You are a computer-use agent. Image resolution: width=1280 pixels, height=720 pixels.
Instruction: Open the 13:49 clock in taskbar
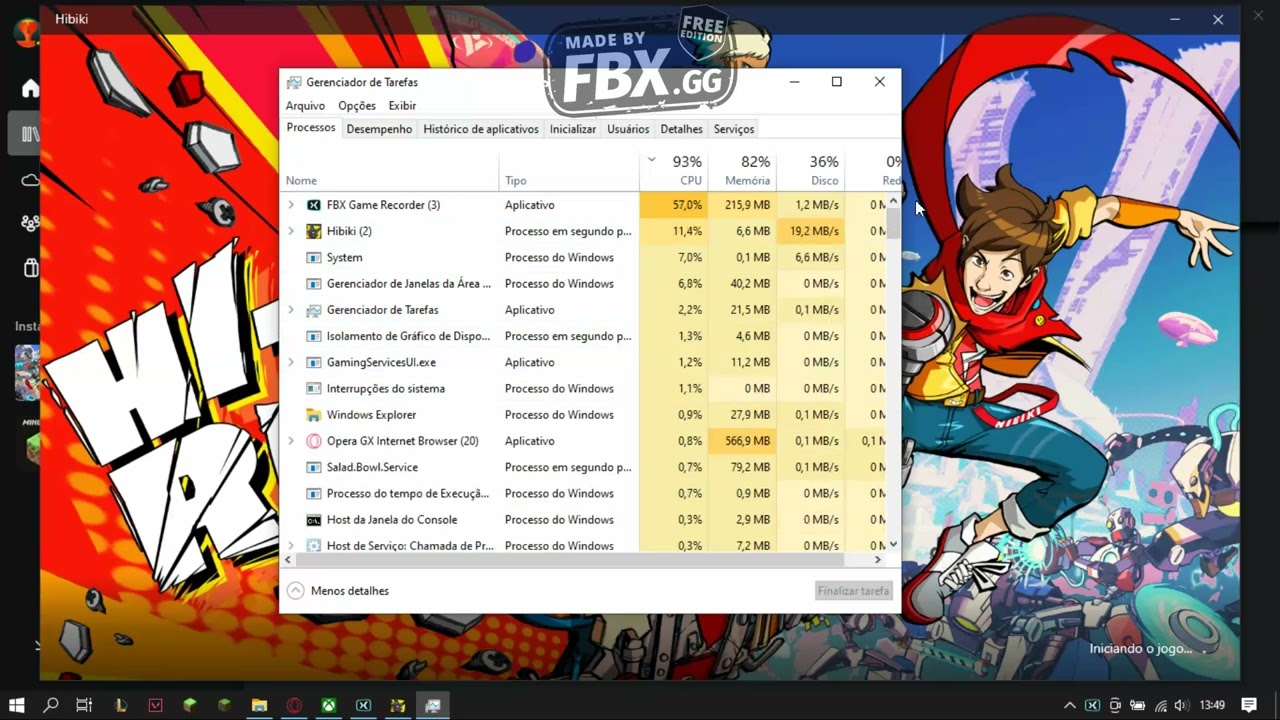pyautogui.click(x=1212, y=705)
